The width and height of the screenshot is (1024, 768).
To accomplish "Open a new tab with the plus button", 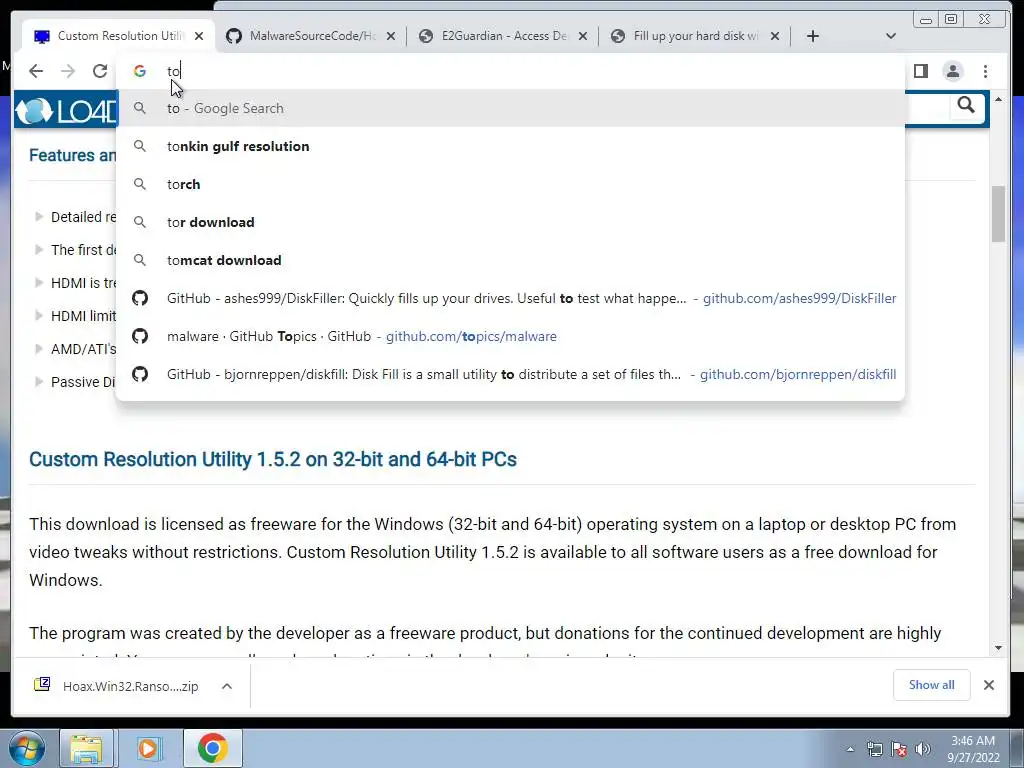I will 812,36.
